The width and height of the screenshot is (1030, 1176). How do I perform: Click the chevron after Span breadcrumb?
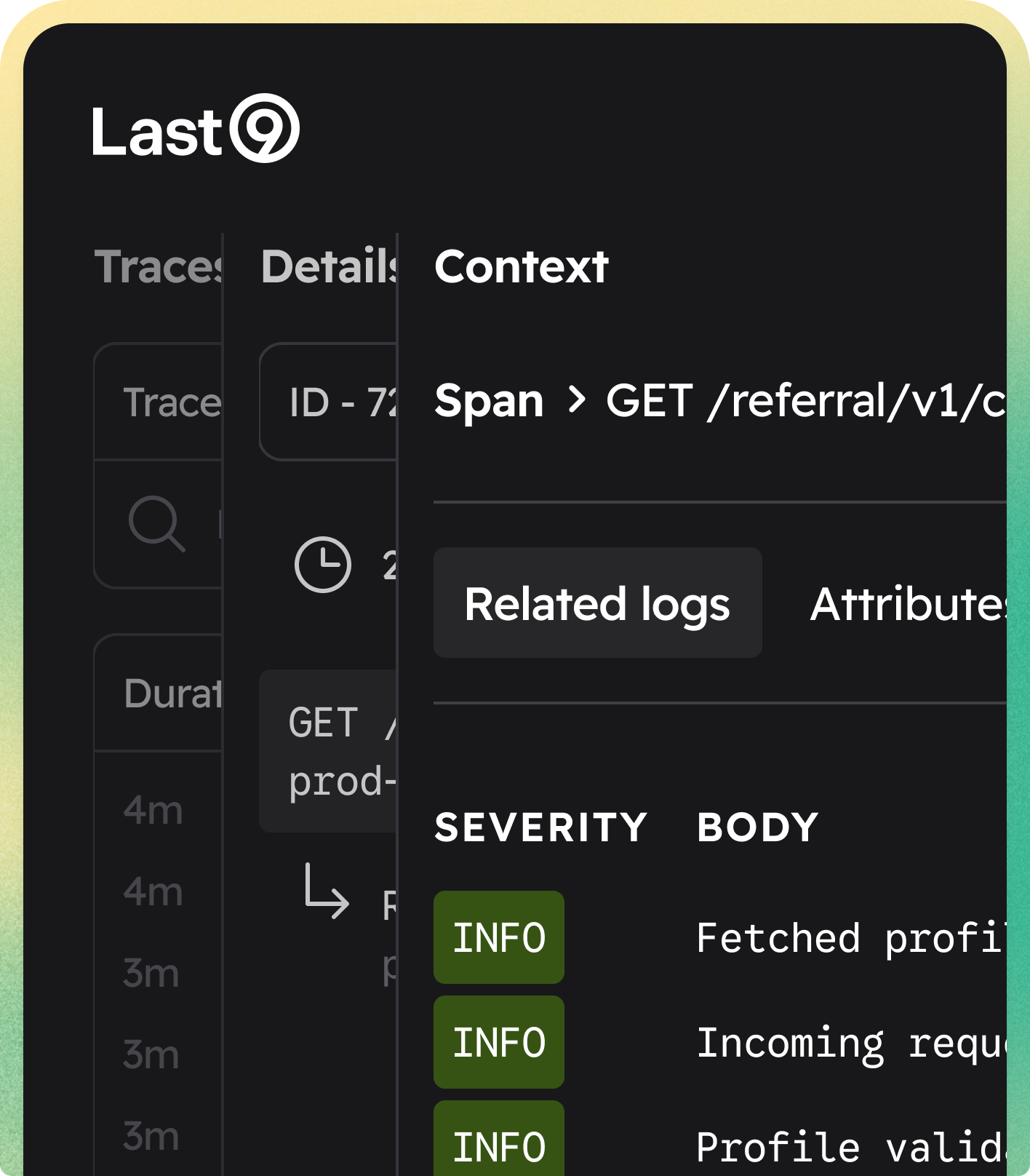point(576,400)
